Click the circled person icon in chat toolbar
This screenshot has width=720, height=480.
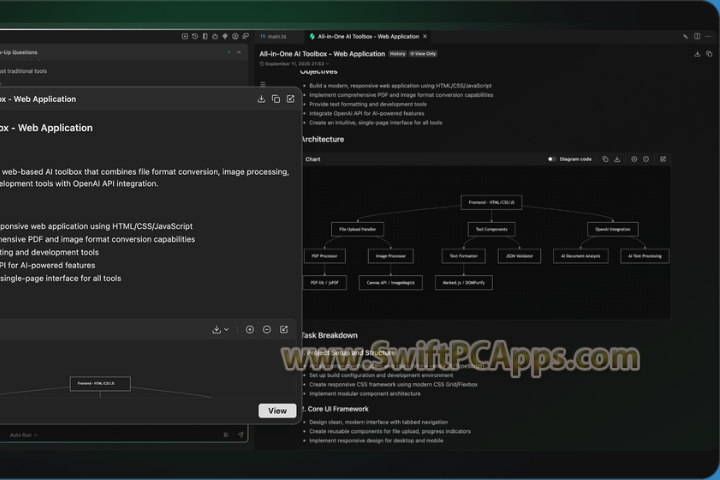235,36
